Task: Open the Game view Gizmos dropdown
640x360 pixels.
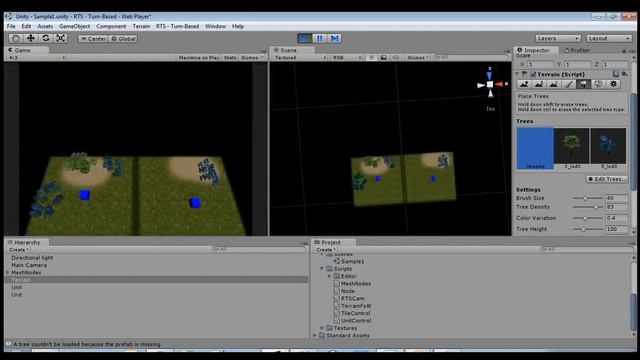Action: (252, 58)
